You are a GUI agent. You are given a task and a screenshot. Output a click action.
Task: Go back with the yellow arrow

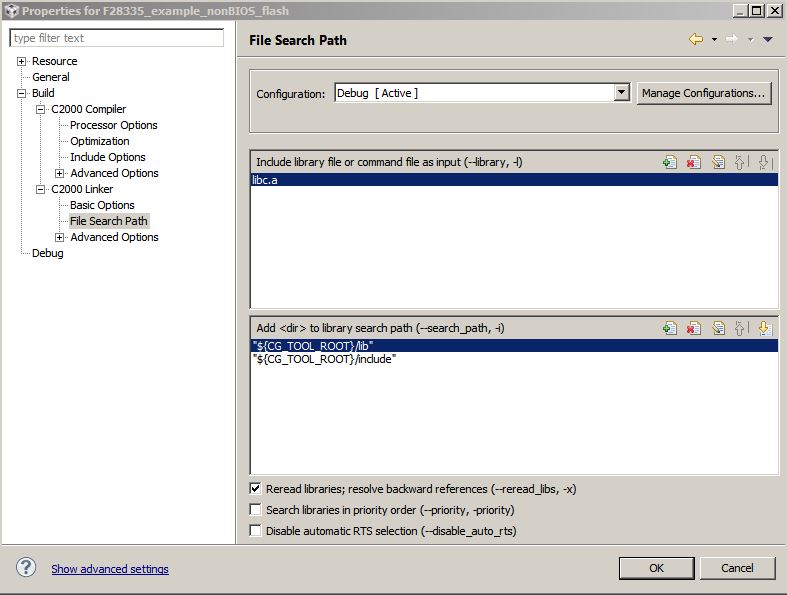pyautogui.click(x=696, y=39)
